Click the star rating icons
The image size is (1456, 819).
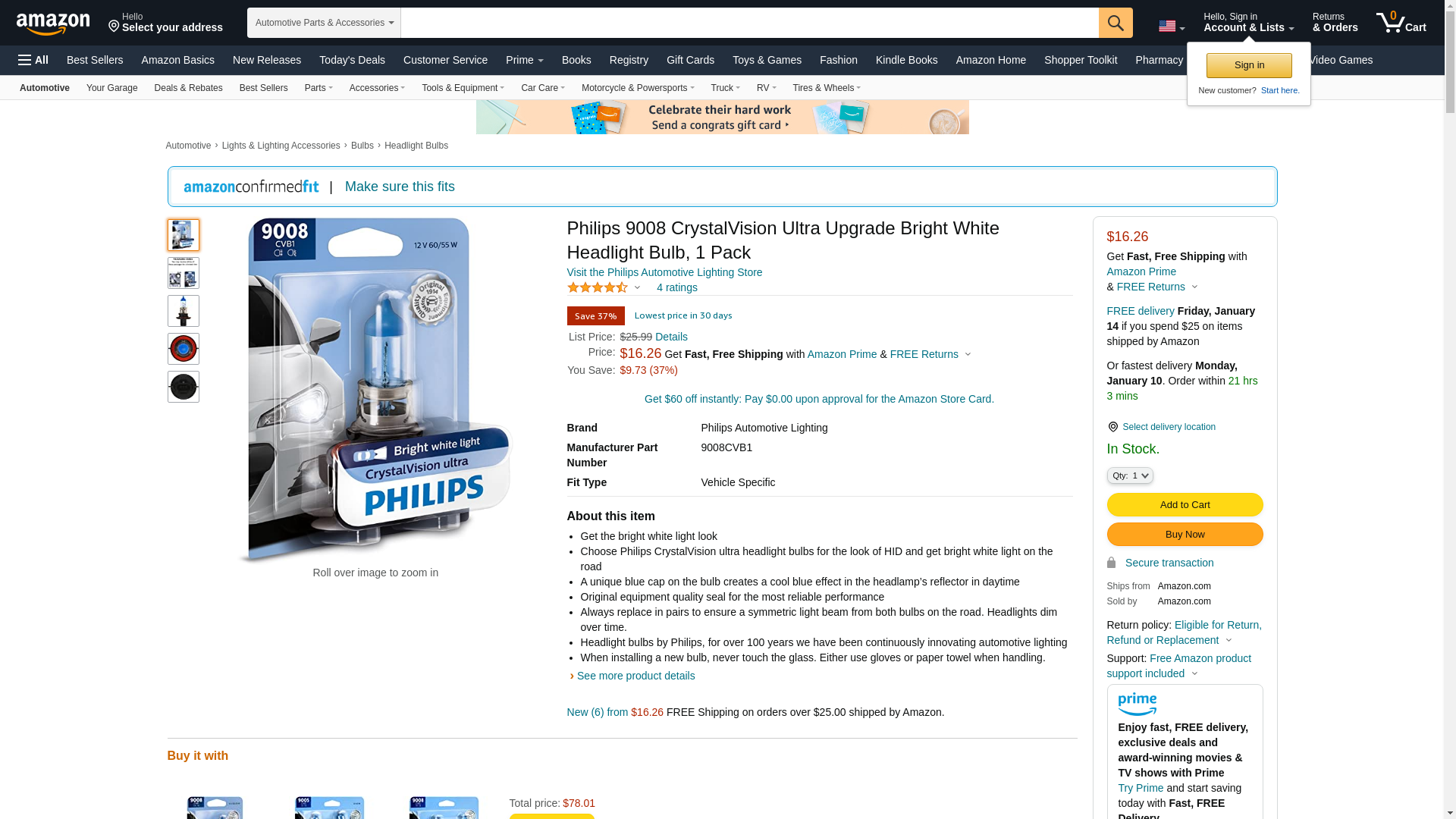point(598,287)
